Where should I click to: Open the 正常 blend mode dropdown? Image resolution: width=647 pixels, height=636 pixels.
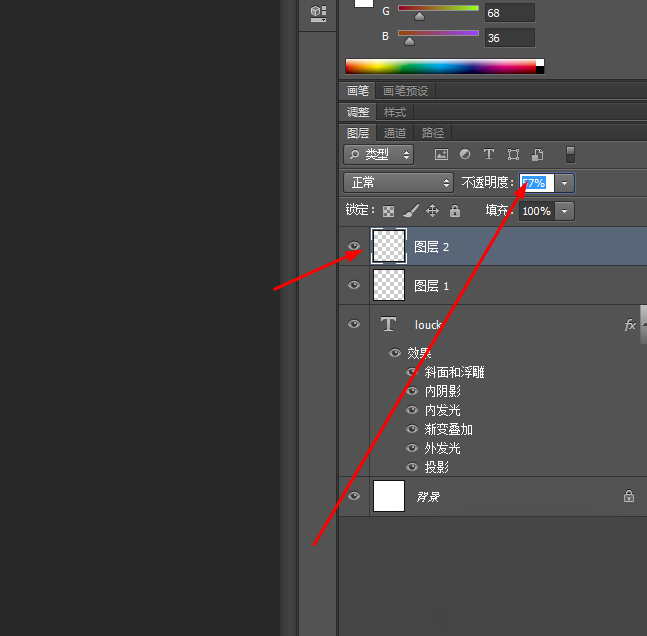[398, 182]
